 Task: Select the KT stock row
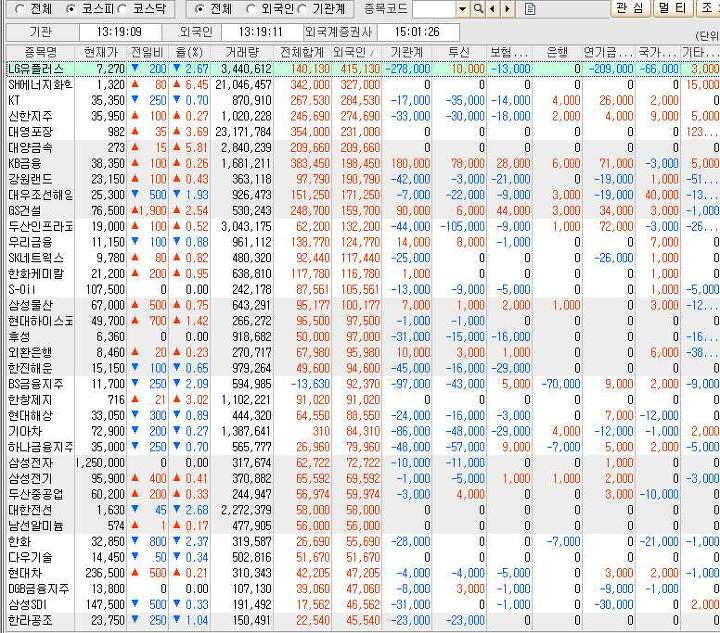tap(363, 101)
